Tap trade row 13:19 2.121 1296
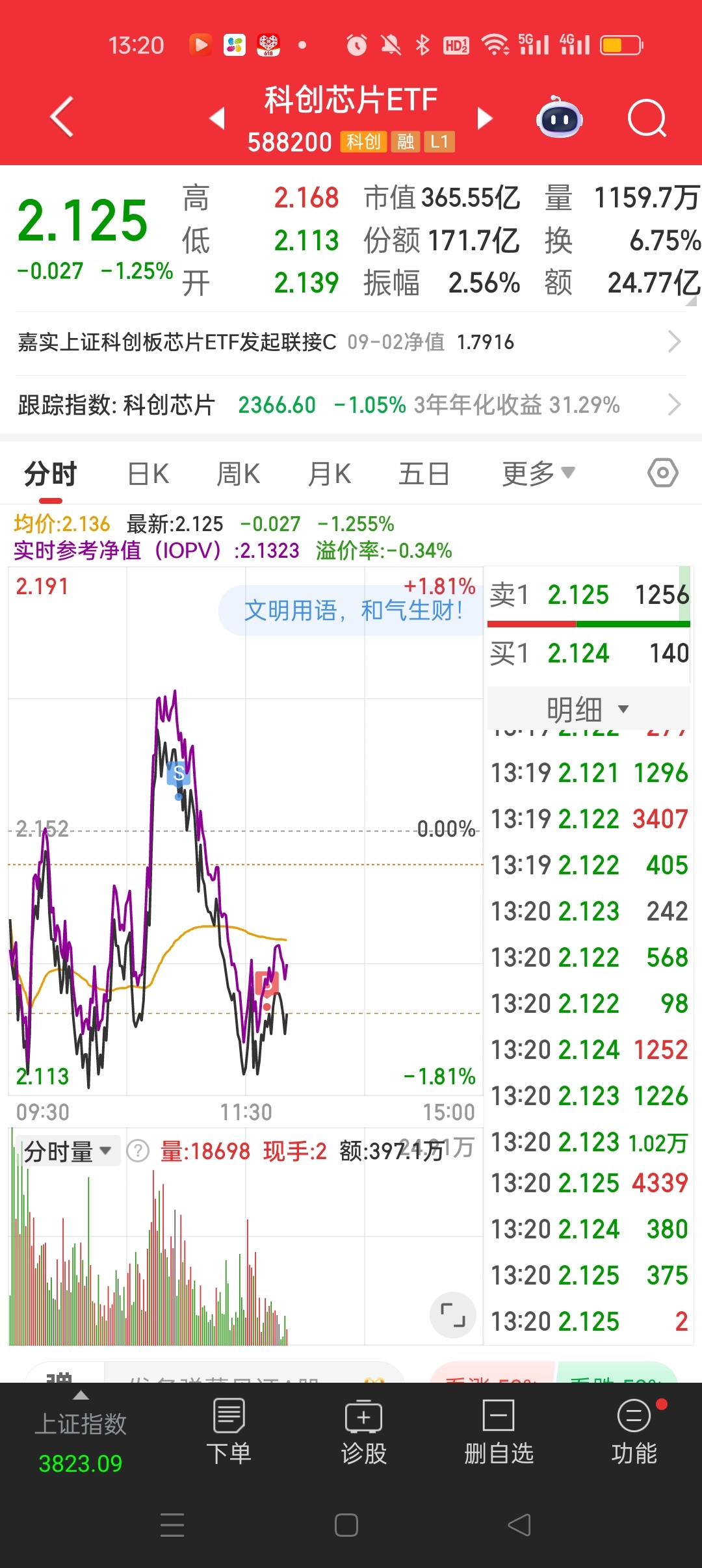The height and width of the screenshot is (1568, 702). coord(588,772)
